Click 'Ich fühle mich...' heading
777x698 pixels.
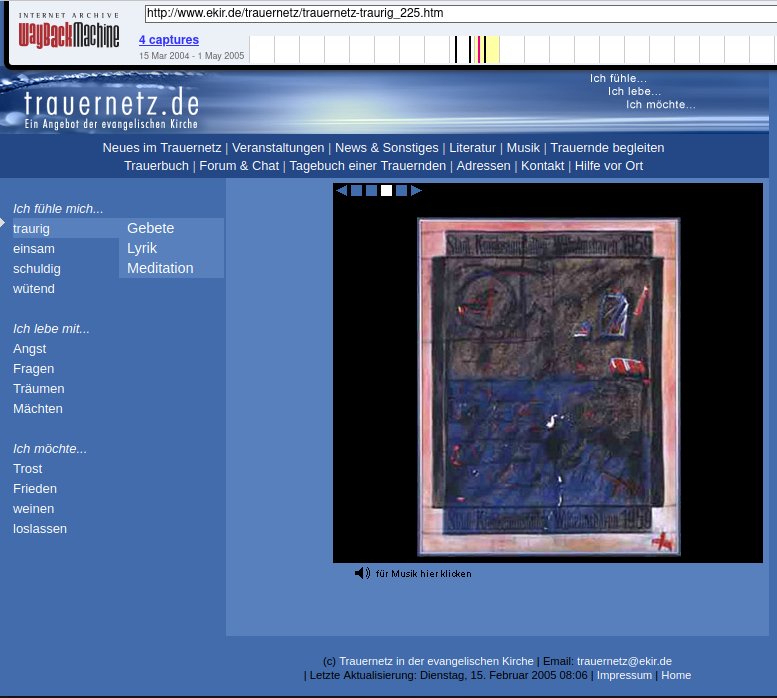(x=58, y=209)
